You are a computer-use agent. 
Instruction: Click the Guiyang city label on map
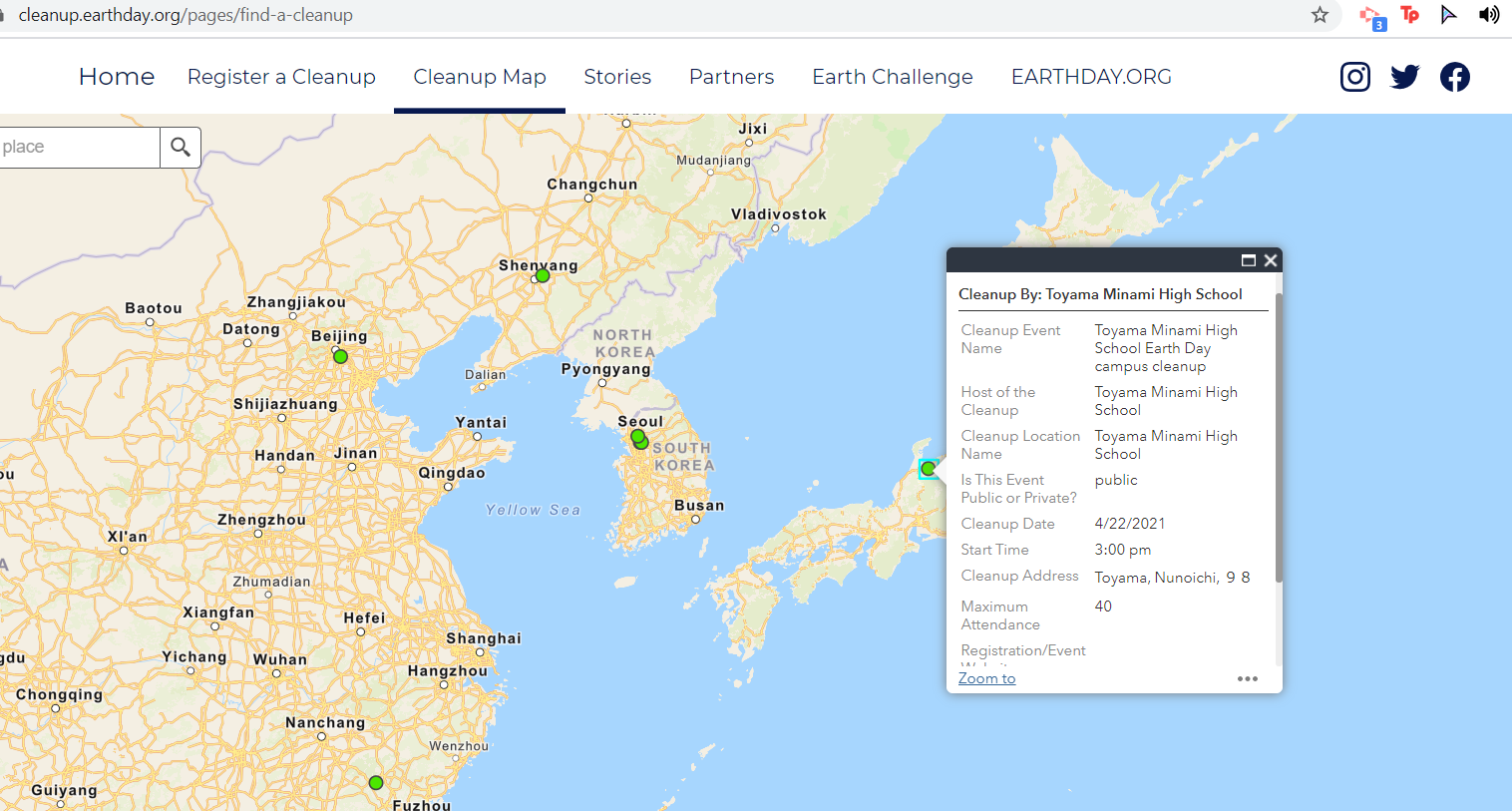click(65, 791)
